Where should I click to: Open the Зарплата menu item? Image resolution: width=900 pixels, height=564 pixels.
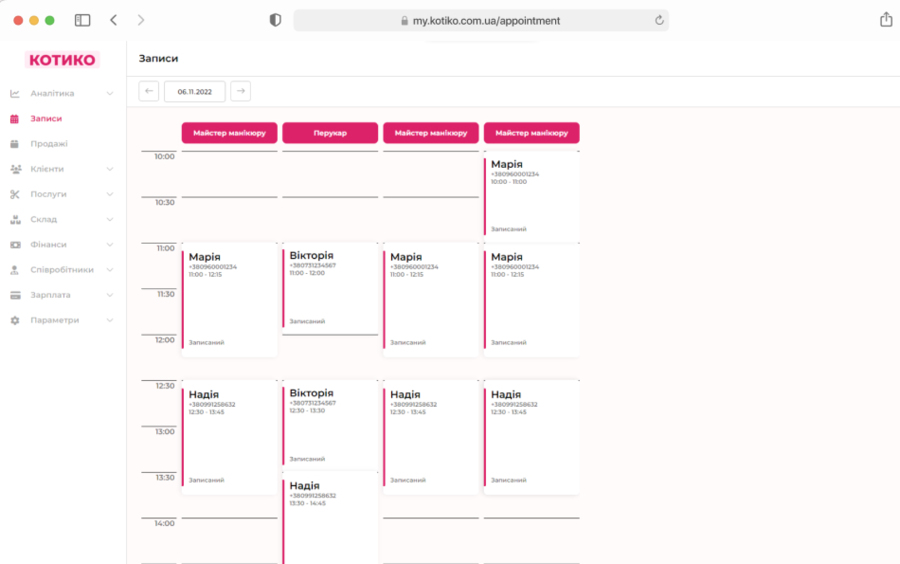click(x=50, y=295)
